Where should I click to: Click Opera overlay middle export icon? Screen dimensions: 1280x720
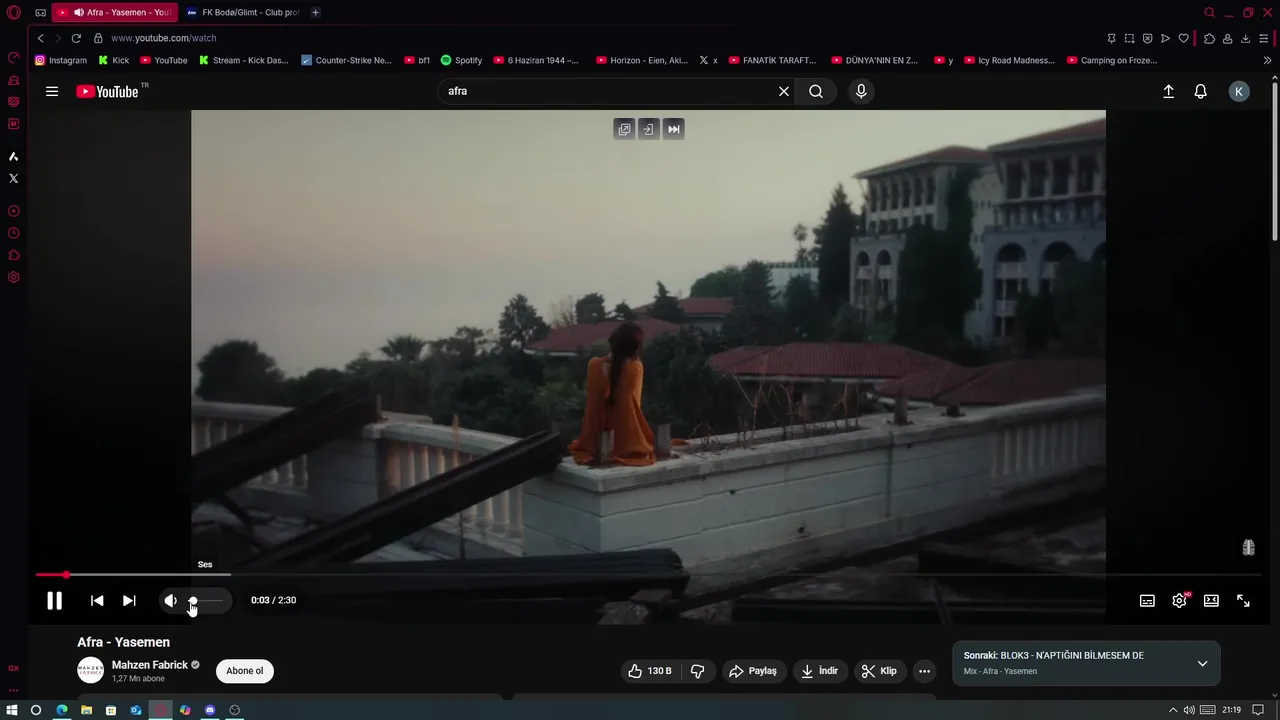coord(648,129)
